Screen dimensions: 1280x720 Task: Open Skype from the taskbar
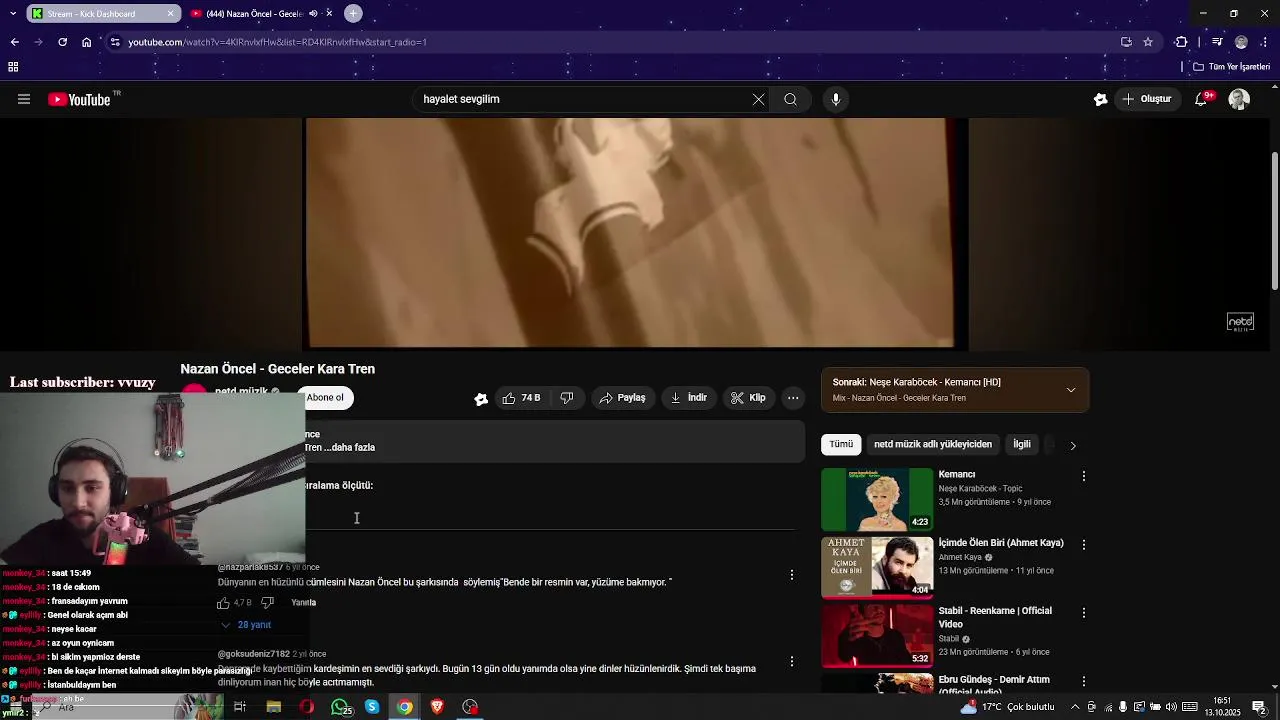coord(372,707)
